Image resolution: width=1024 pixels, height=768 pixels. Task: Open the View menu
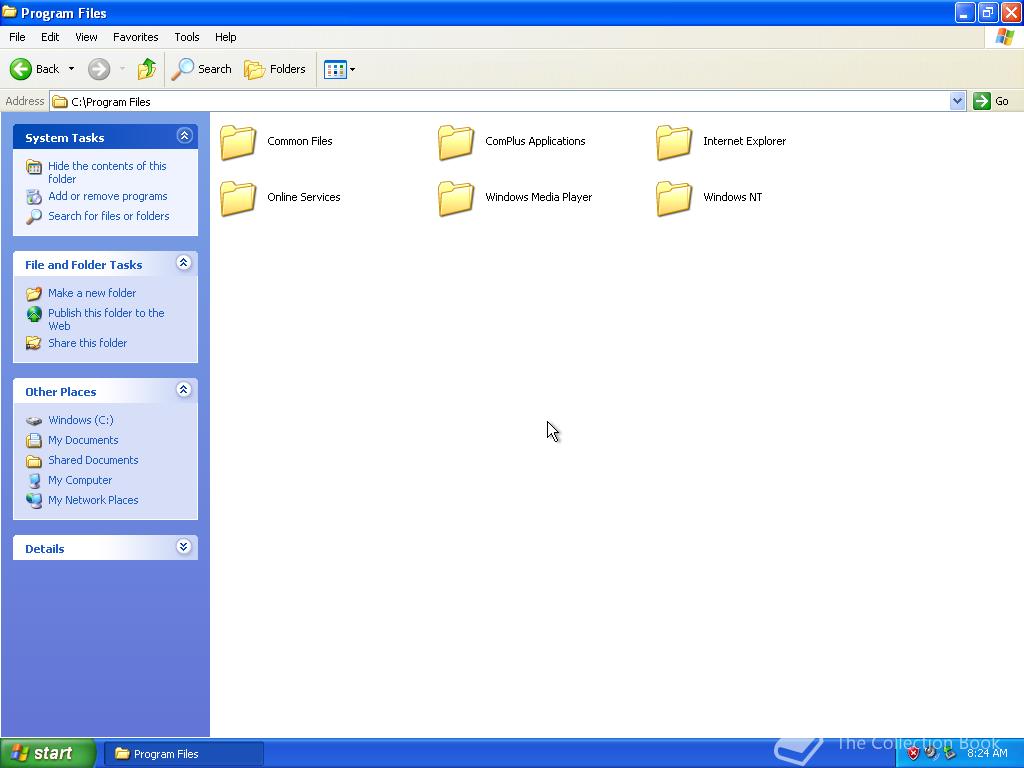(x=86, y=37)
